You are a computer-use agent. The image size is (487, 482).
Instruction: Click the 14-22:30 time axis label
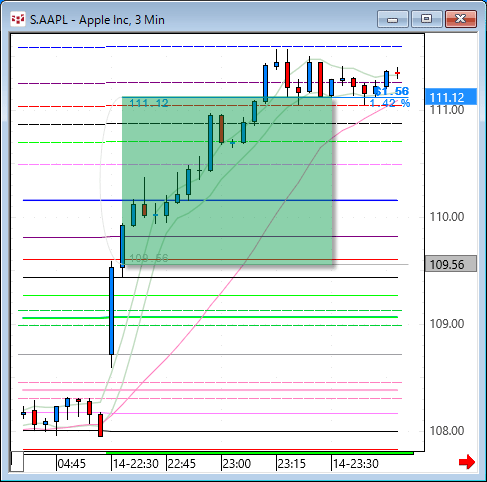click(136, 464)
